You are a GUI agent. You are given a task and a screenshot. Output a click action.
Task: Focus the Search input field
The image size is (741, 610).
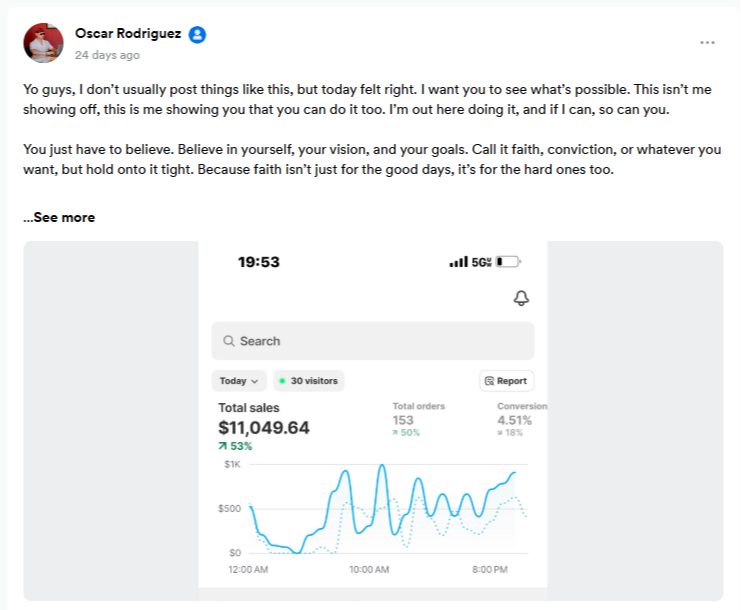(x=380, y=341)
